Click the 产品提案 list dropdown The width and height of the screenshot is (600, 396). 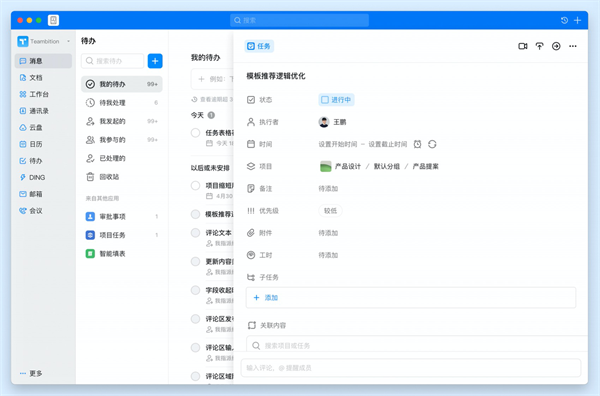click(x=426, y=166)
